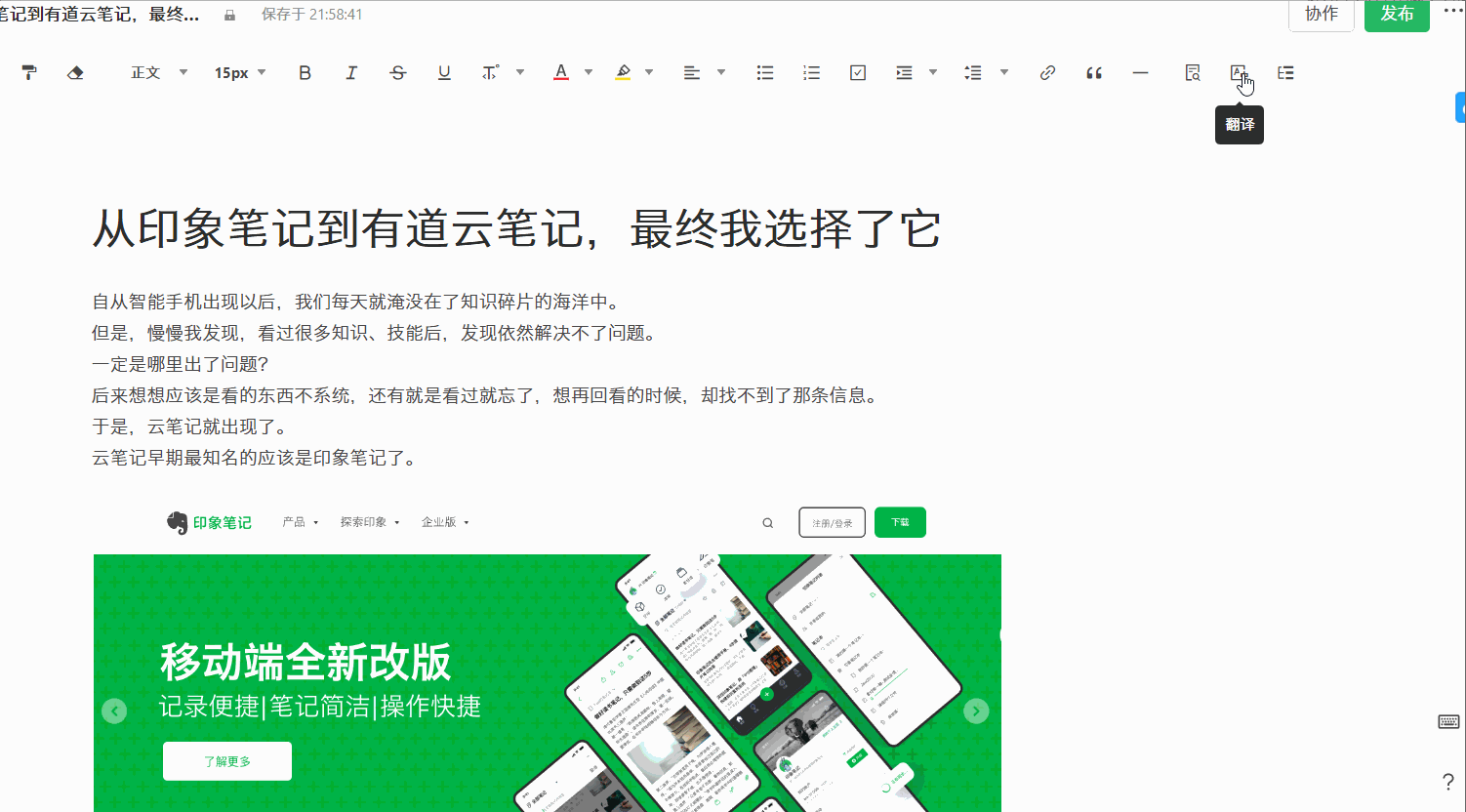
Task: Select the format painter tool
Action: pos(29,72)
